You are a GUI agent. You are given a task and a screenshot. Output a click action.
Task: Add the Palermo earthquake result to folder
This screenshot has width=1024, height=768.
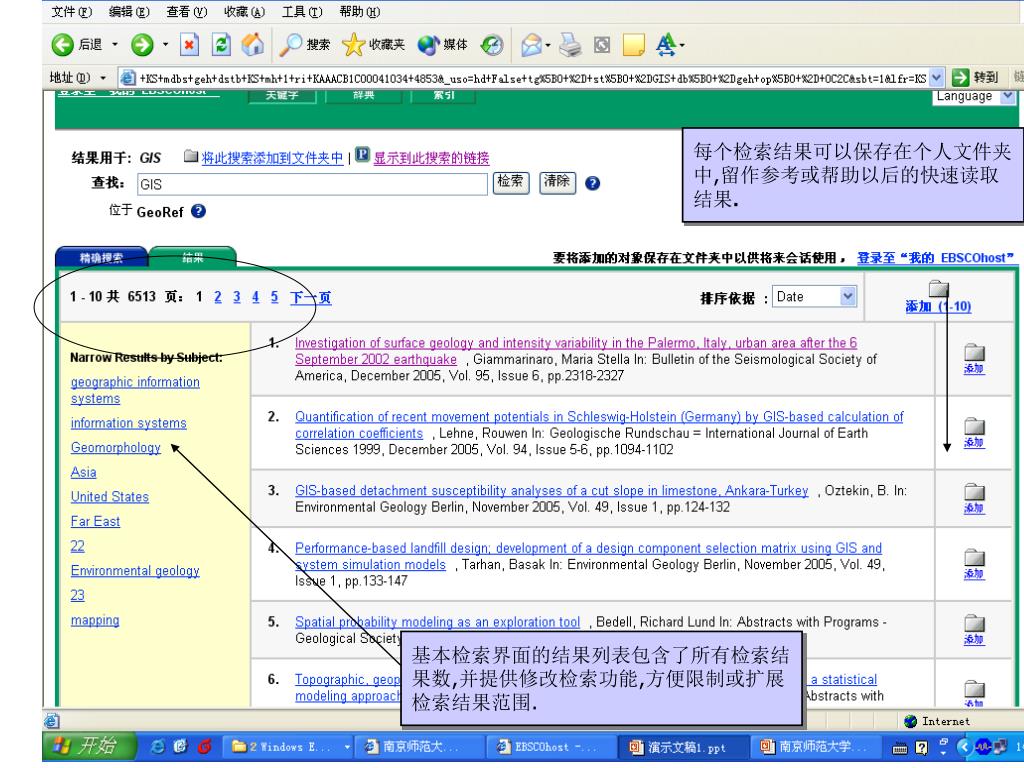[x=974, y=359]
